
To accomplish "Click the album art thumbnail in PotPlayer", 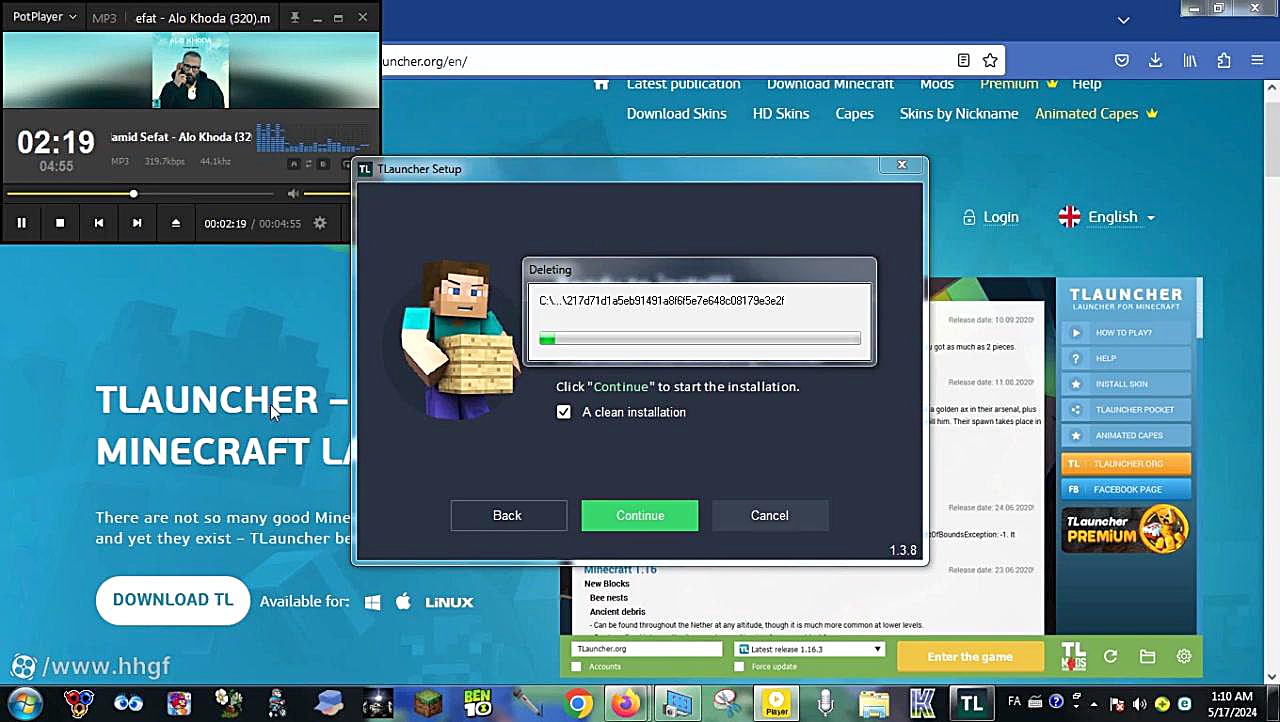I will [190, 71].
